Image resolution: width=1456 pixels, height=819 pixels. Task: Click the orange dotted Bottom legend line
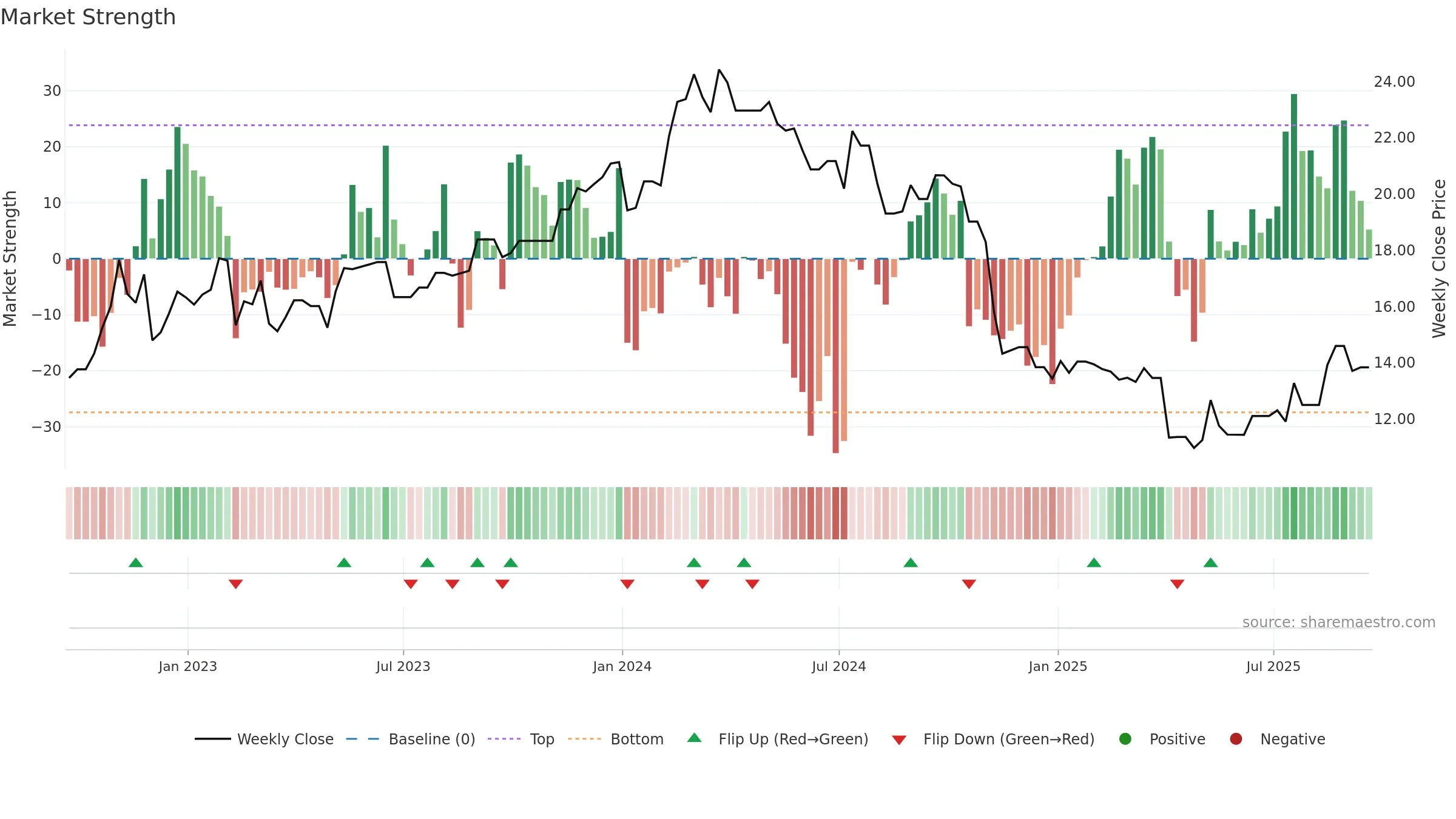(x=585, y=739)
